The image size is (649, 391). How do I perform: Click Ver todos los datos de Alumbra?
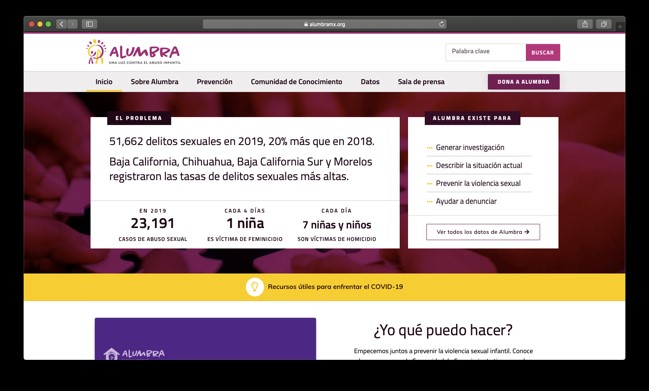click(483, 232)
